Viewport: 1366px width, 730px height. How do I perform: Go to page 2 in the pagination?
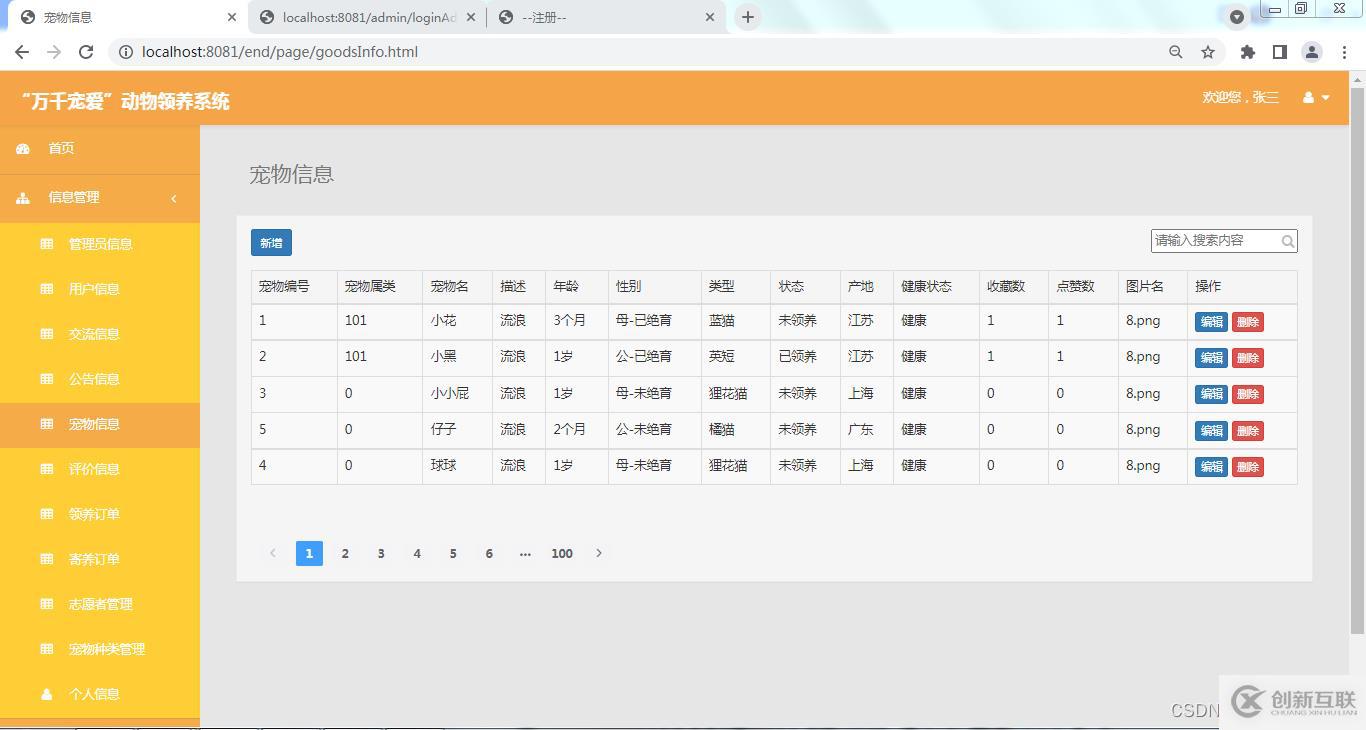click(x=345, y=553)
